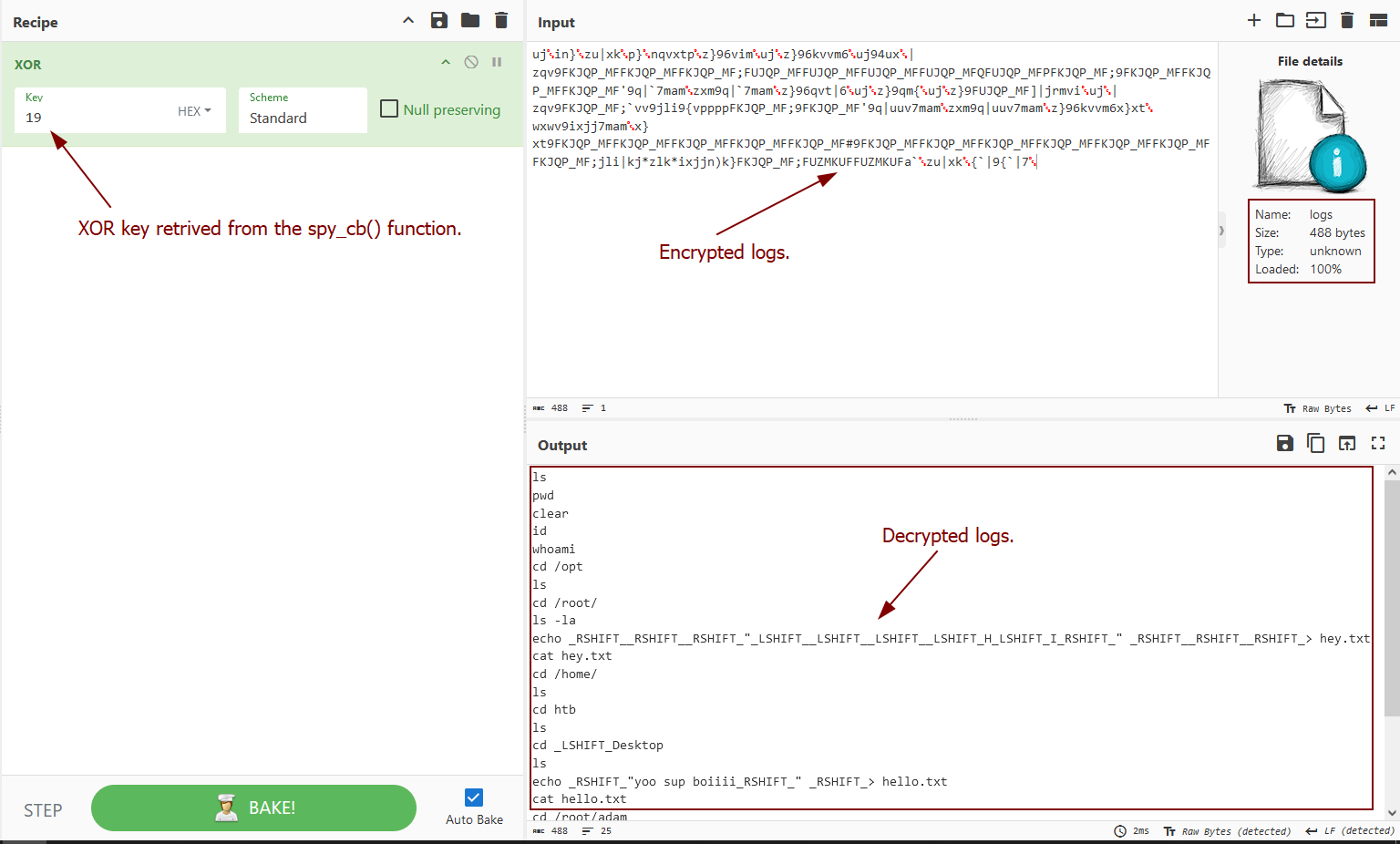1400x844 pixels.
Task: Open the HEX key format dropdown
Action: [x=194, y=111]
